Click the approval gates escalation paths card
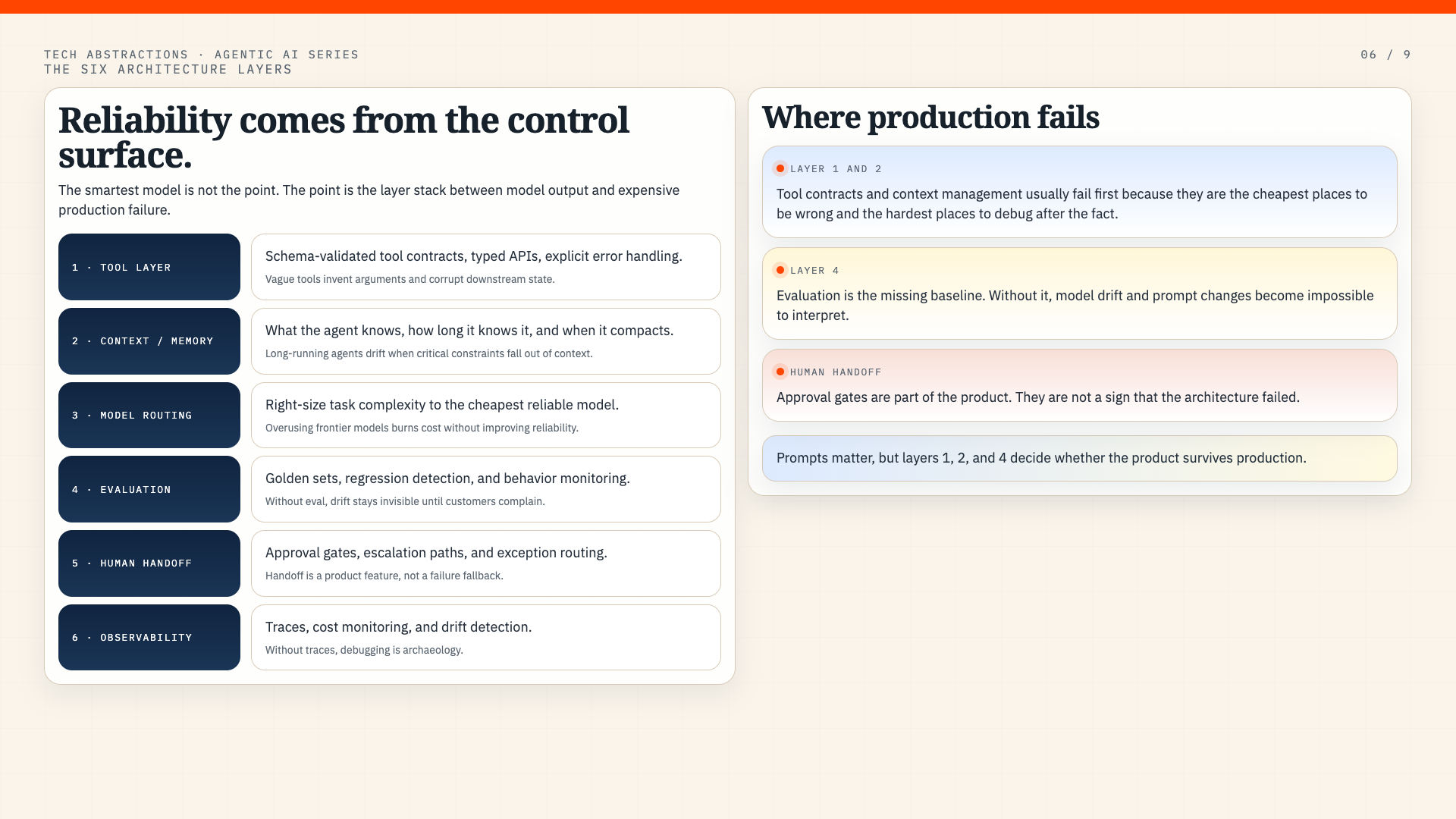The width and height of the screenshot is (1456, 819). pos(486,563)
